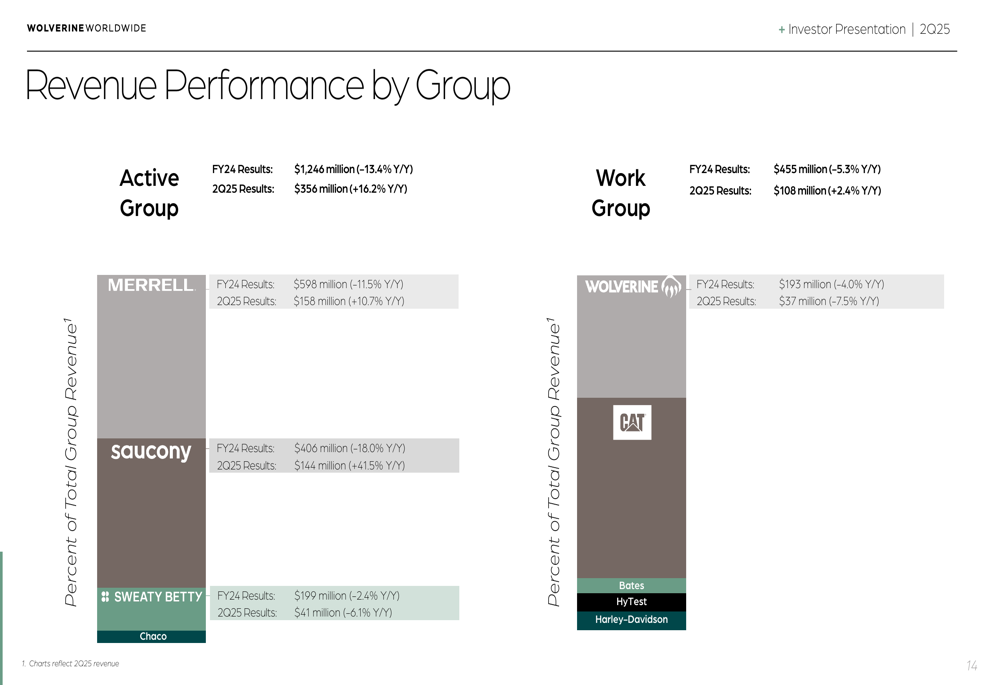Click Merrell '$158 million (+10.7% Y/Y)' value
The image size is (1000, 685).
pos(349,301)
